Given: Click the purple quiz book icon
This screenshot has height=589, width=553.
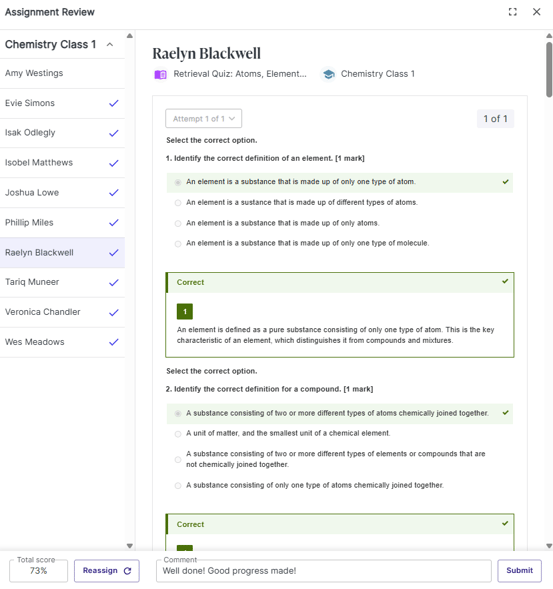Looking at the screenshot, I should [160, 74].
